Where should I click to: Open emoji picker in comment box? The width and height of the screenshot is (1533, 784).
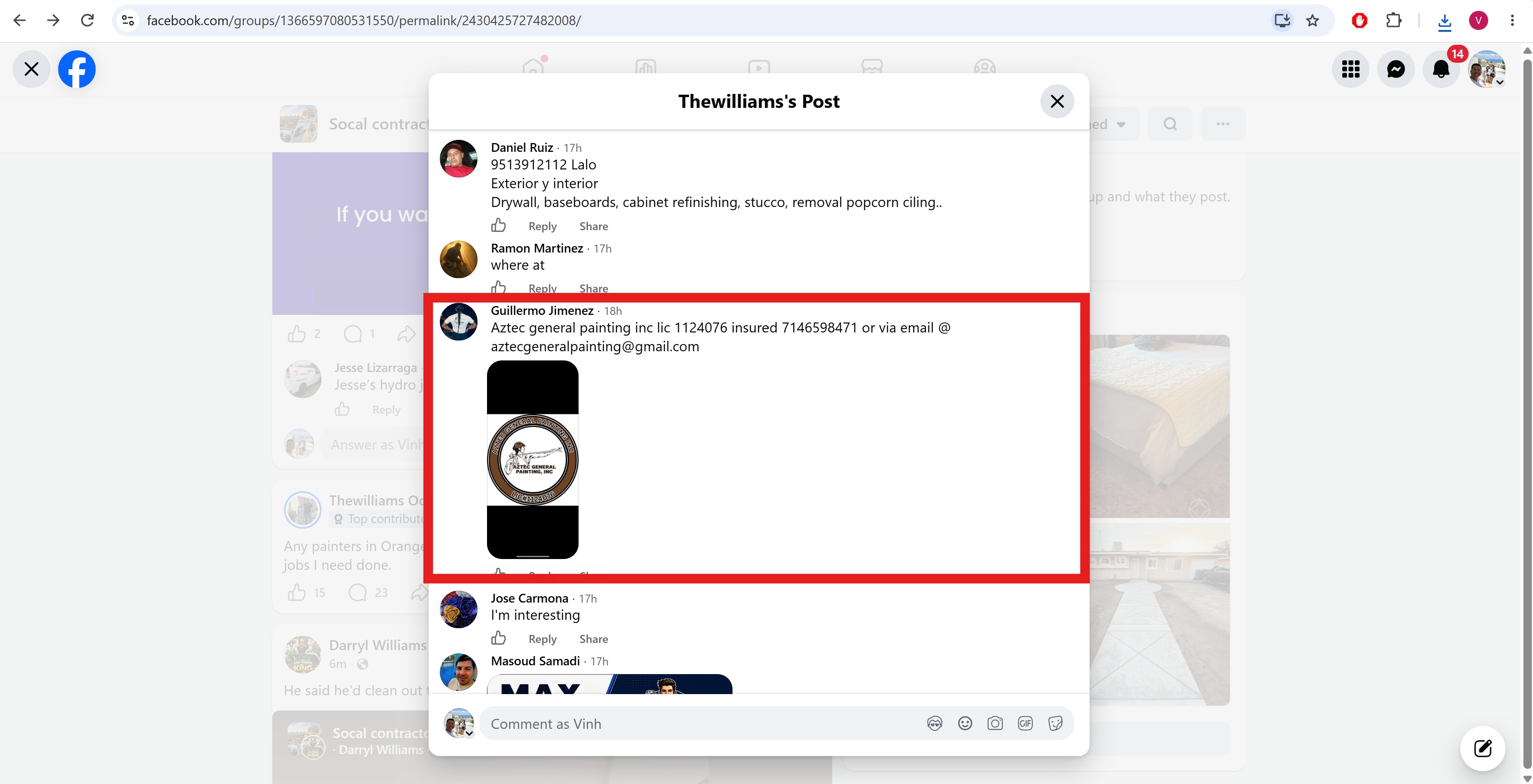point(965,723)
